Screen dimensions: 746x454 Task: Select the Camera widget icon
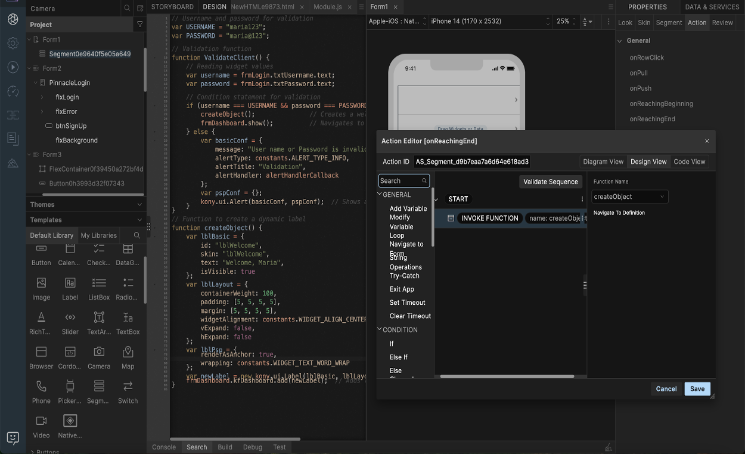[x=98, y=352]
